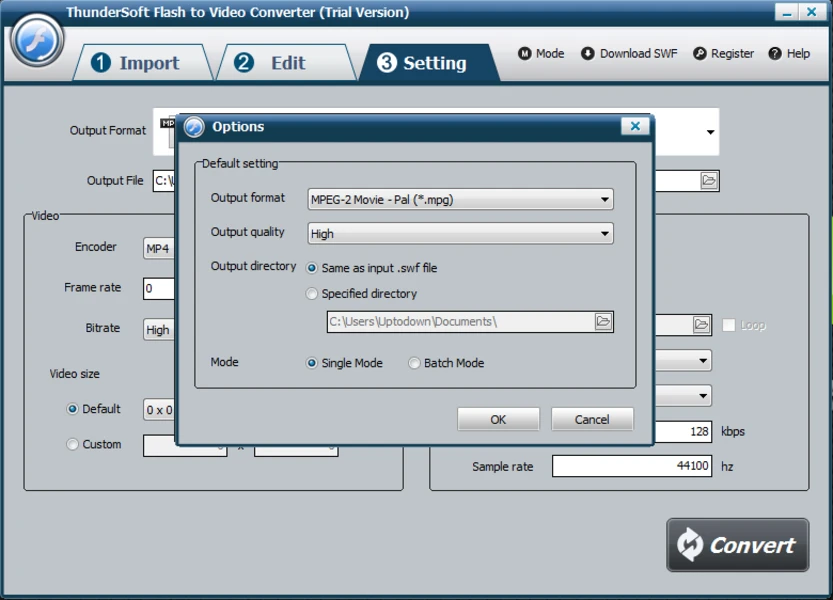The image size is (833, 600).
Task: Click the Sample rate 44100 field
Action: tap(632, 466)
